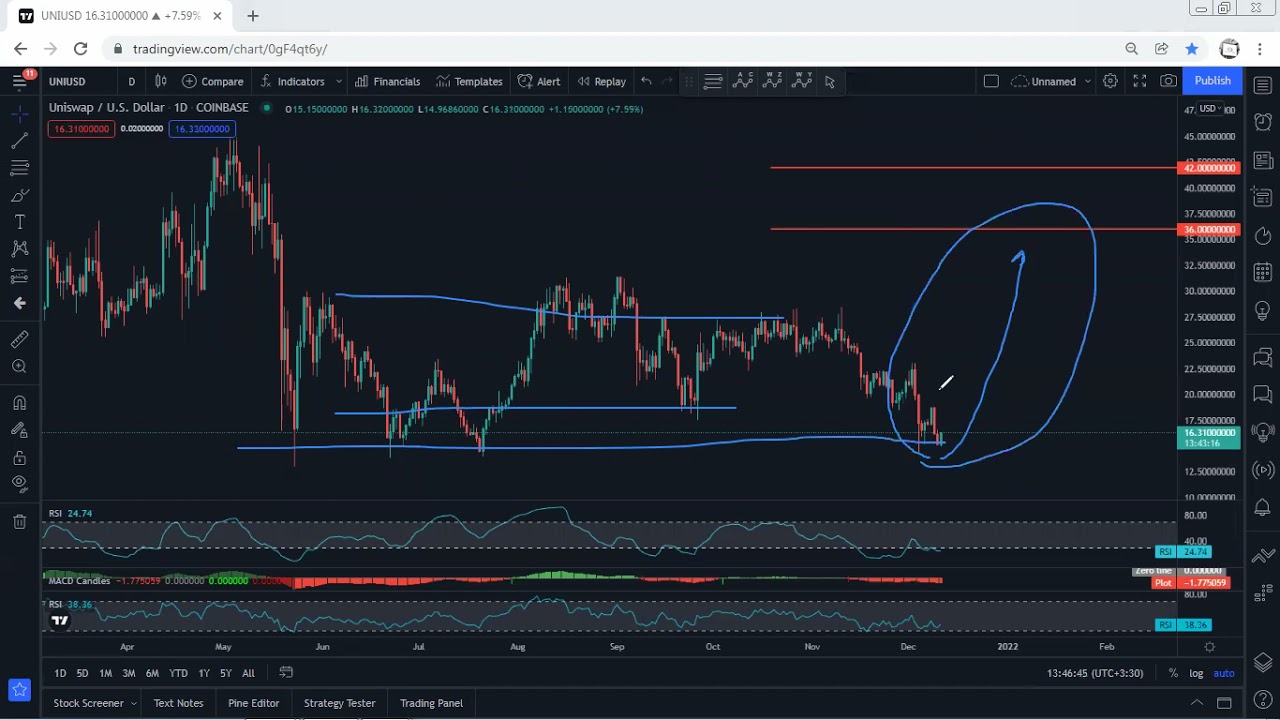Click the market status green dot
Screen dimensions: 1280x720
click(x=266, y=108)
